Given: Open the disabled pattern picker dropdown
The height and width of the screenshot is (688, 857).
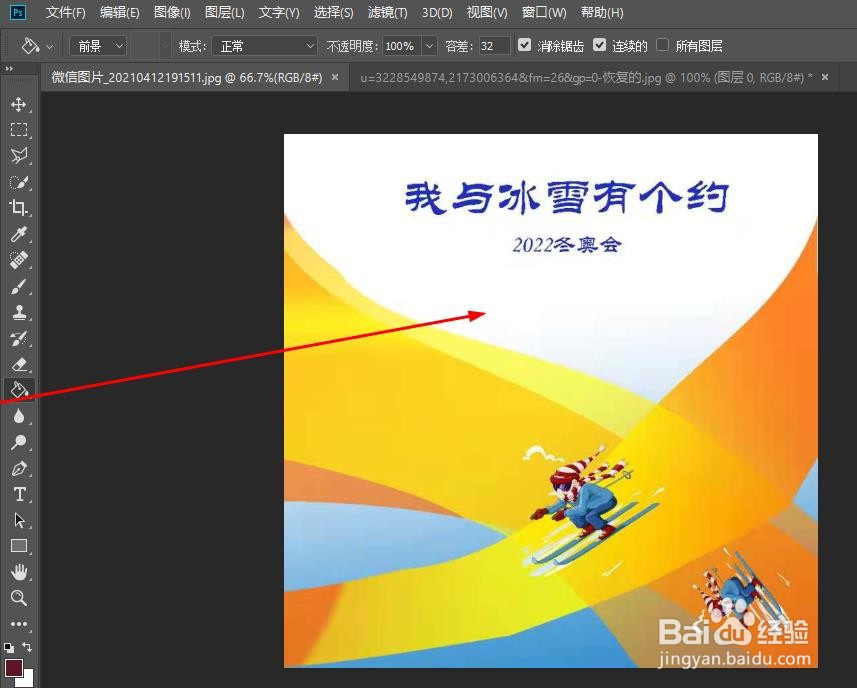Looking at the screenshot, I should 165,46.
